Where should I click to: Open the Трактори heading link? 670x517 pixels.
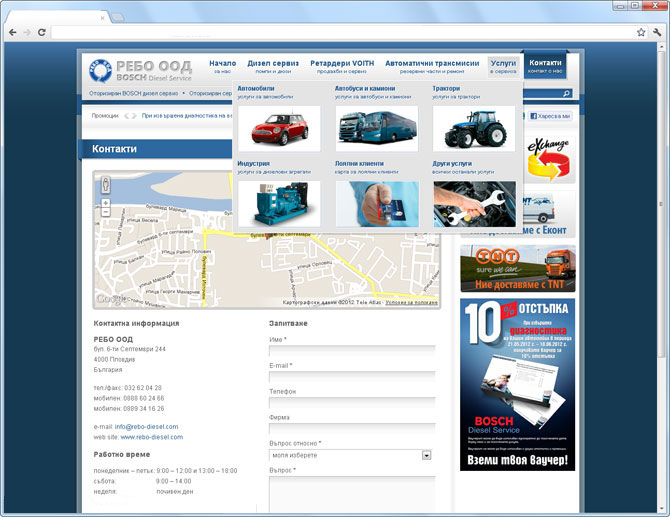pyautogui.click(x=446, y=88)
